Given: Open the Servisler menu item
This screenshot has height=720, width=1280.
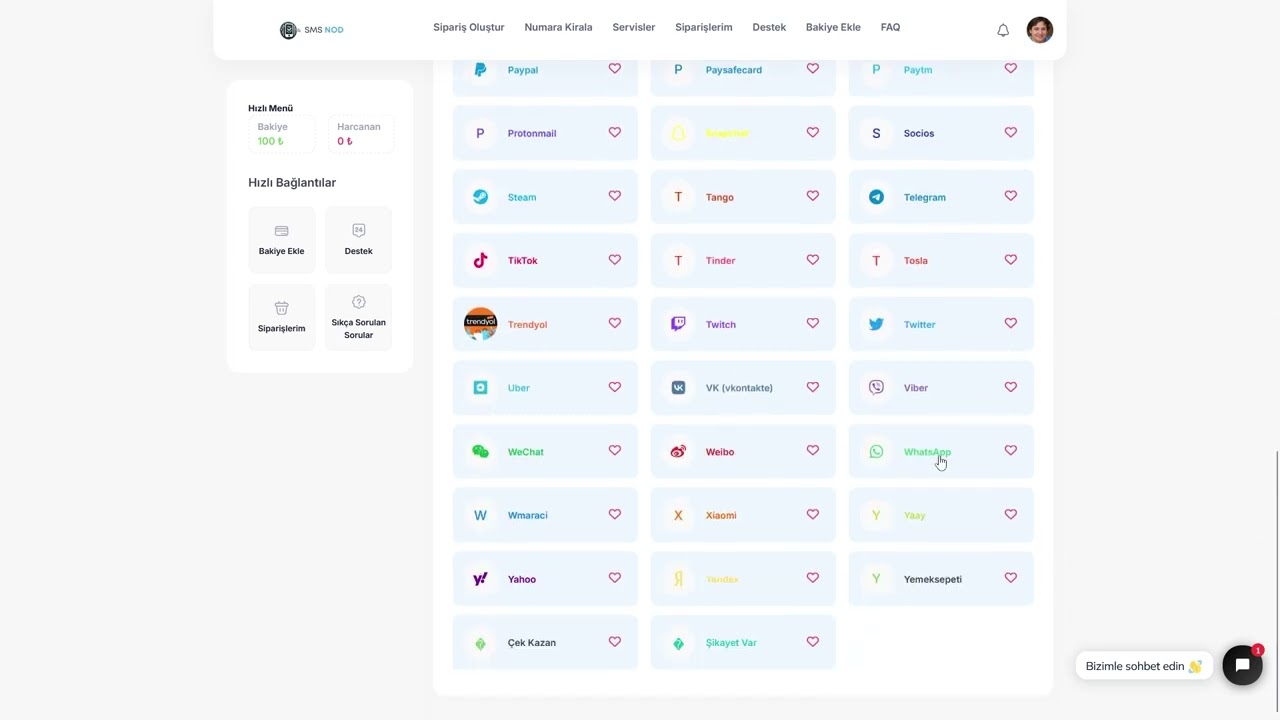Looking at the screenshot, I should (x=633, y=27).
